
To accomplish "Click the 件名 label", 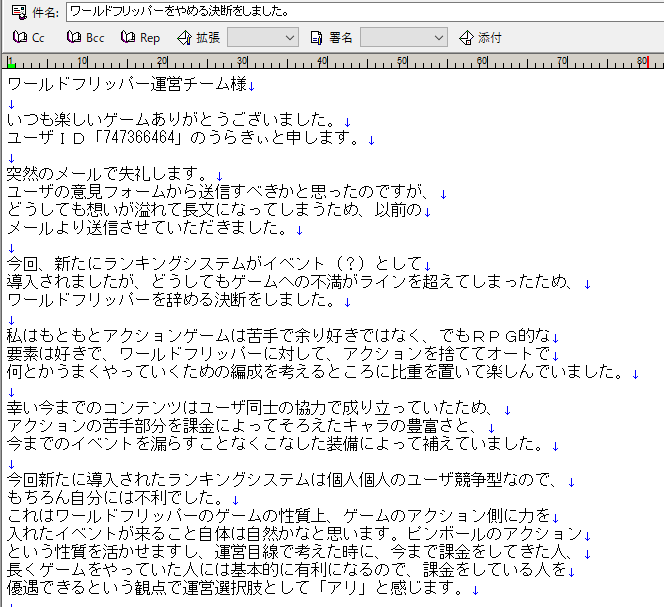I will click(x=45, y=13).
